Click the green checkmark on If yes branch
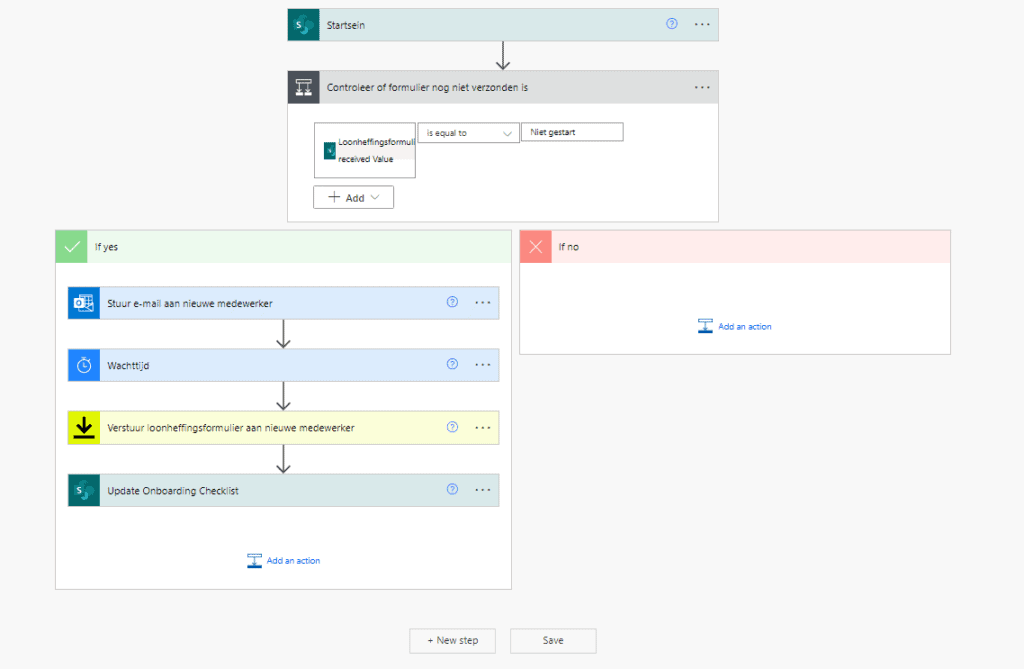The image size is (1024, 669). point(71,247)
